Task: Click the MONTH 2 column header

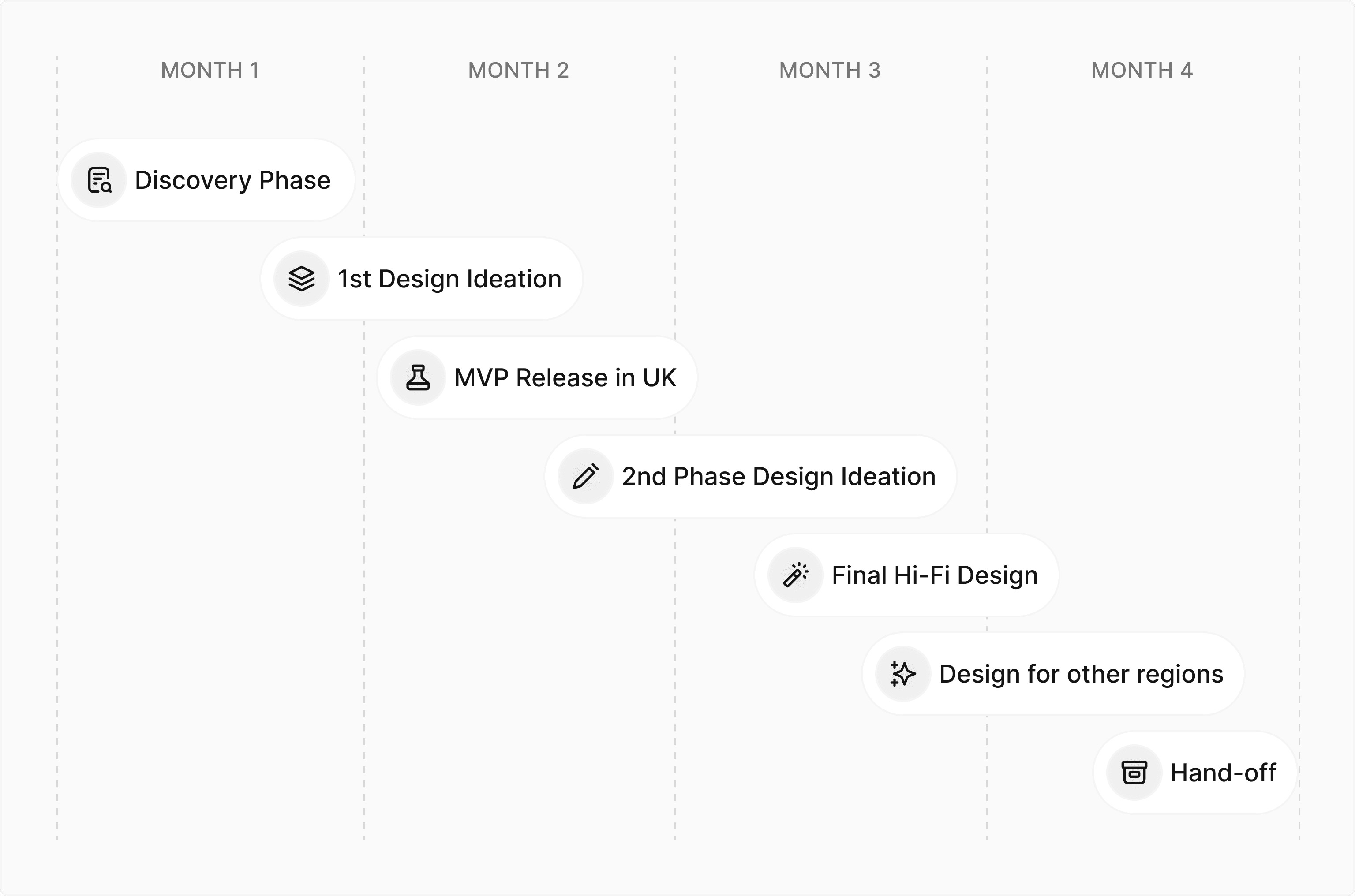Action: click(x=519, y=70)
